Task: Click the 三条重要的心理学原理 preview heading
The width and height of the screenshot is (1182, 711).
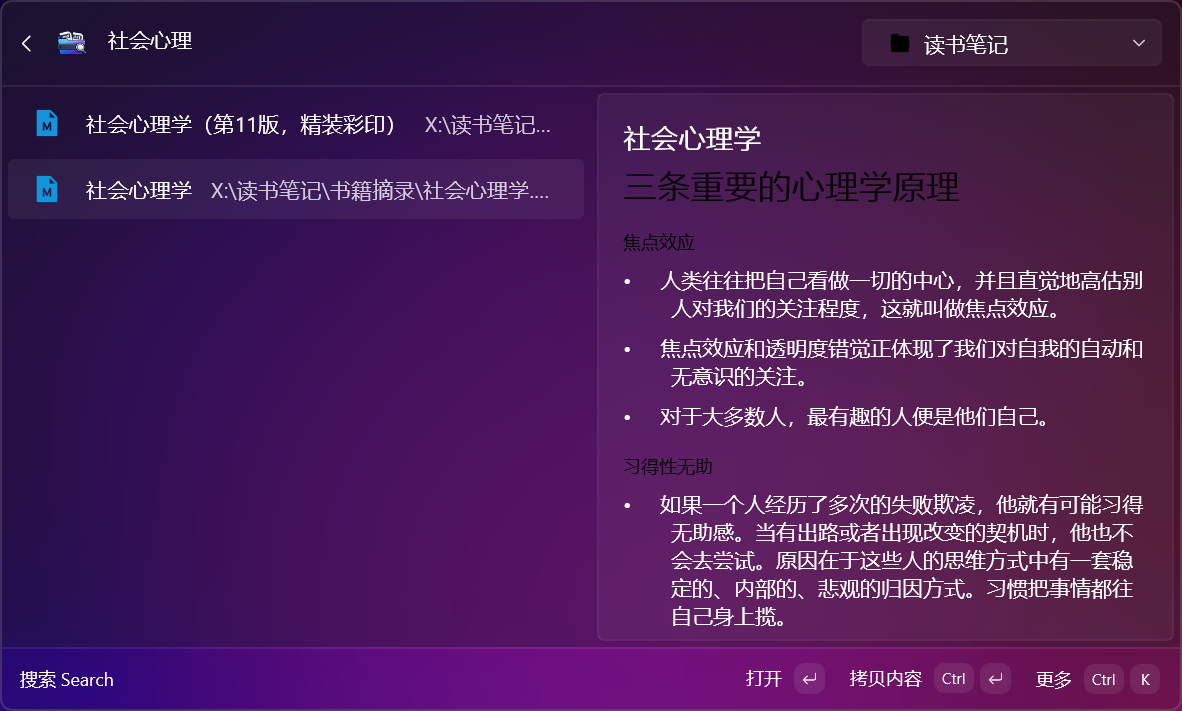Action: pyautogui.click(x=791, y=187)
